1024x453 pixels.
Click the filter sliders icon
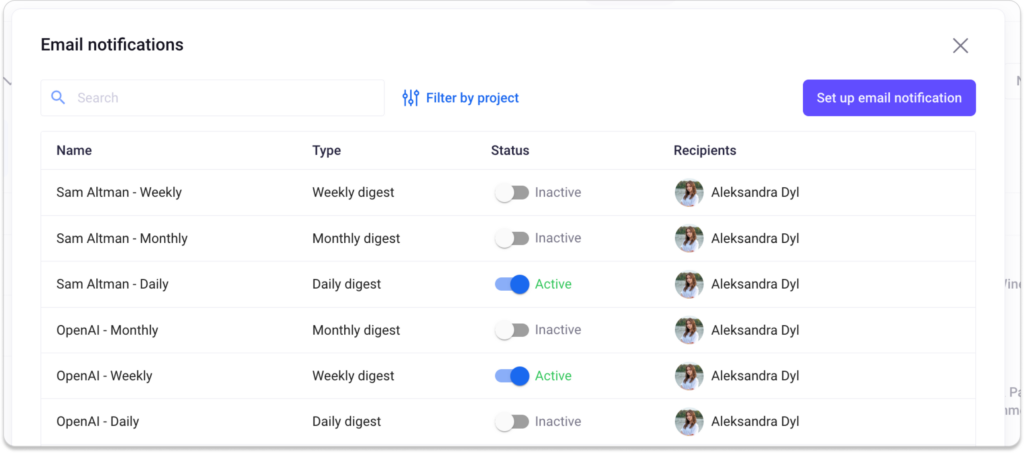click(411, 98)
